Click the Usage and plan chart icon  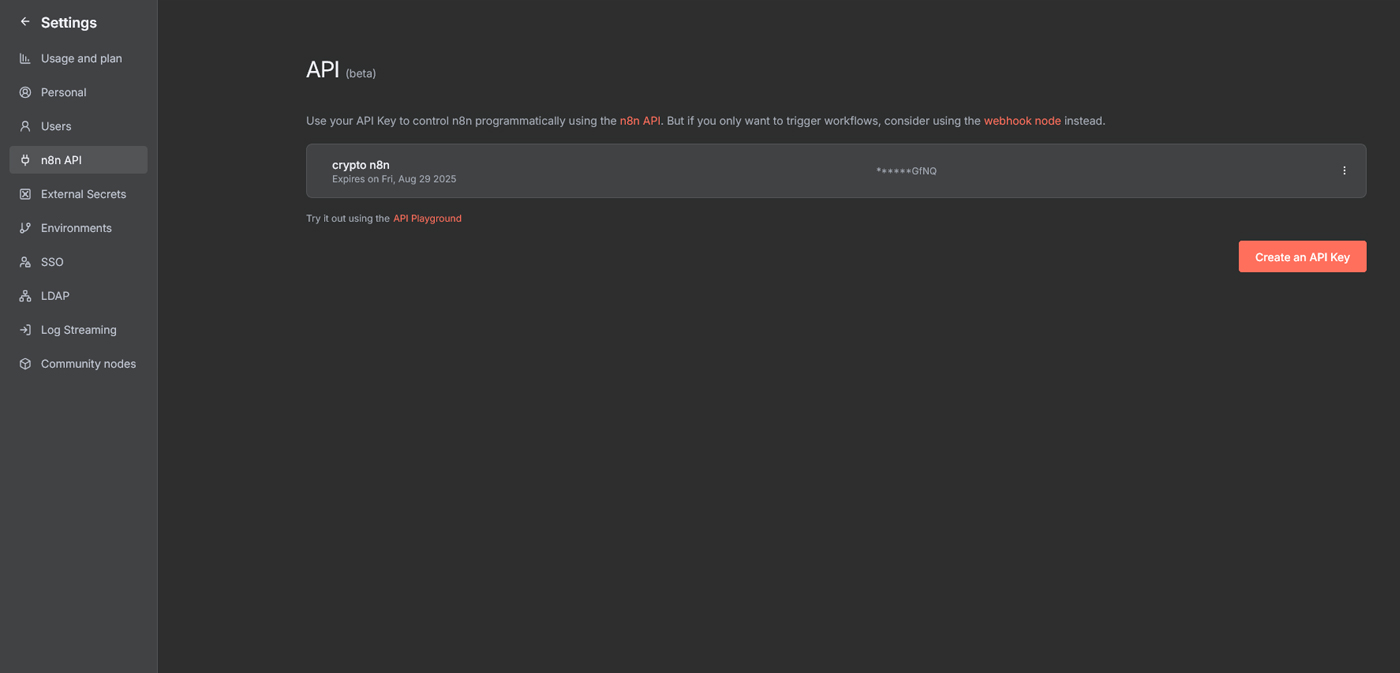pyautogui.click(x=25, y=59)
